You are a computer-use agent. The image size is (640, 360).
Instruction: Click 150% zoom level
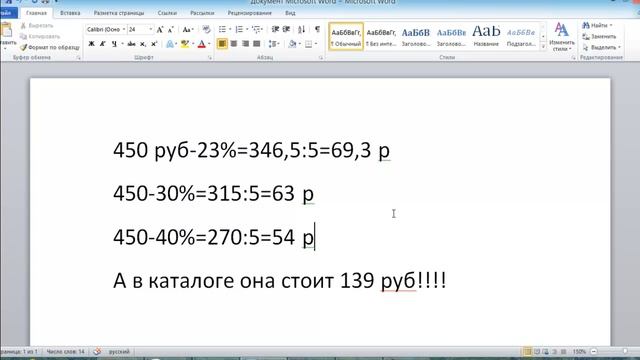pyautogui.click(x=579, y=351)
